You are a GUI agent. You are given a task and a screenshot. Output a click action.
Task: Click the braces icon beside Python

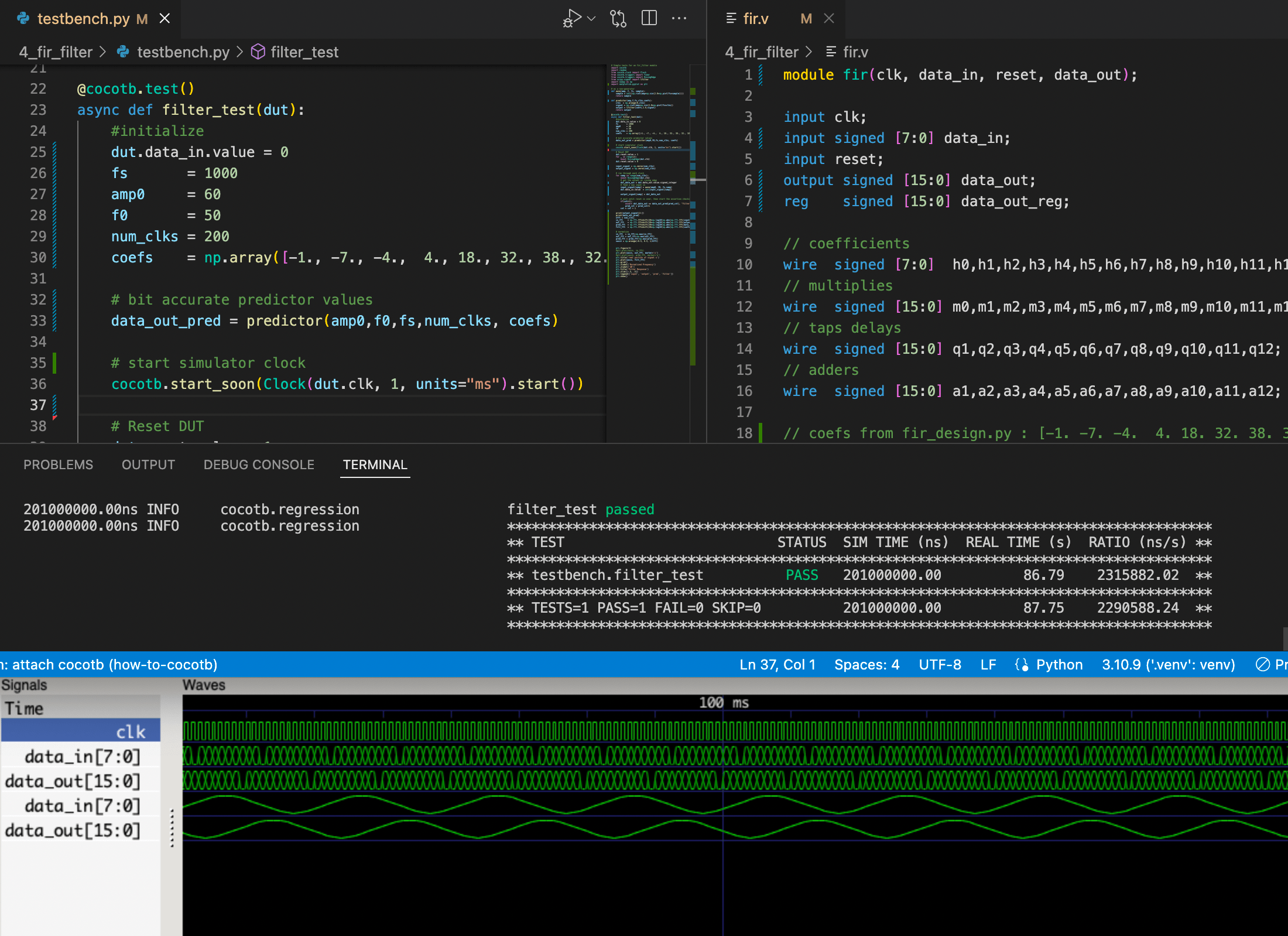pyautogui.click(x=1022, y=665)
